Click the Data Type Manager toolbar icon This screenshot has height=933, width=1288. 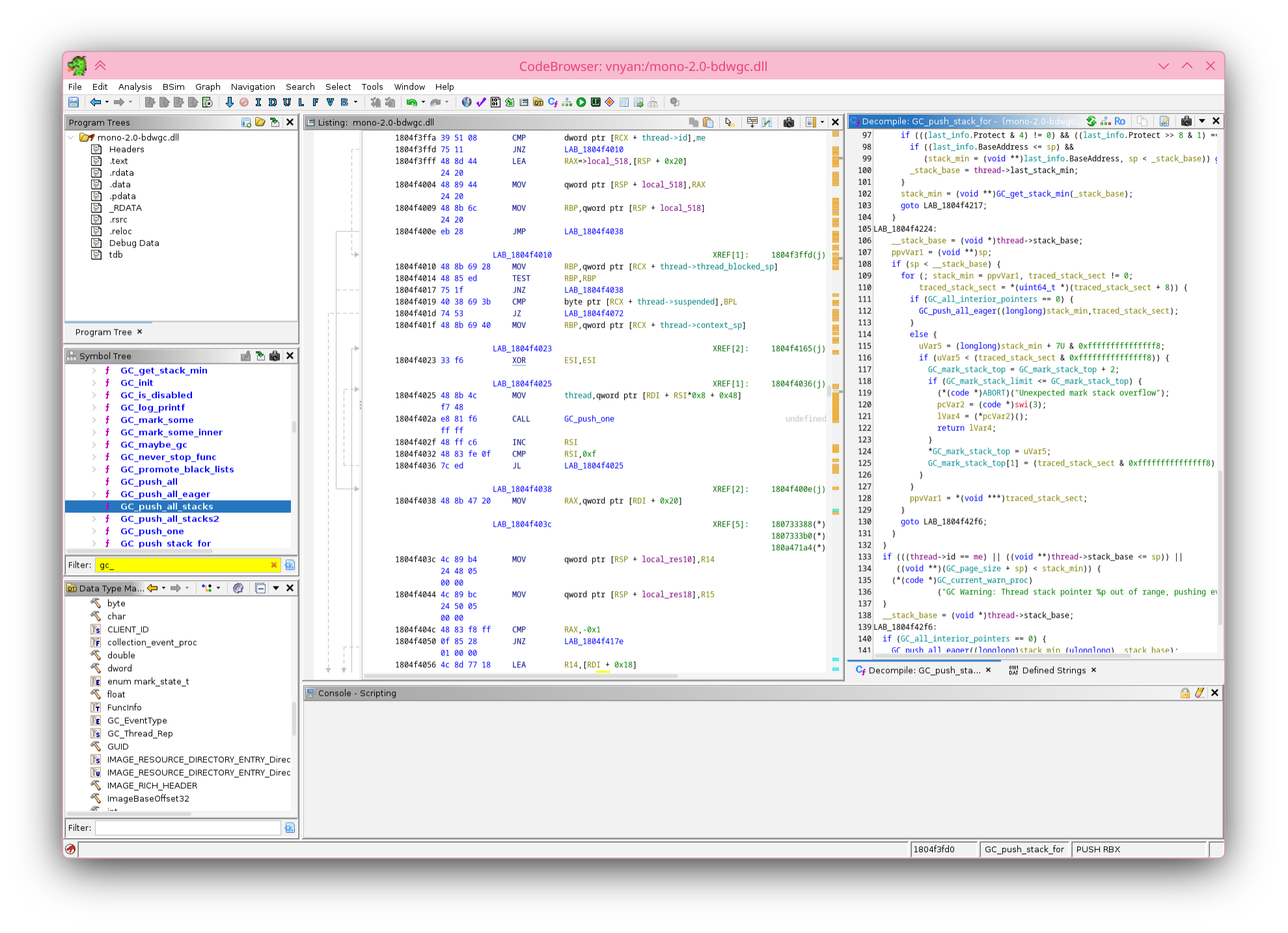click(538, 102)
